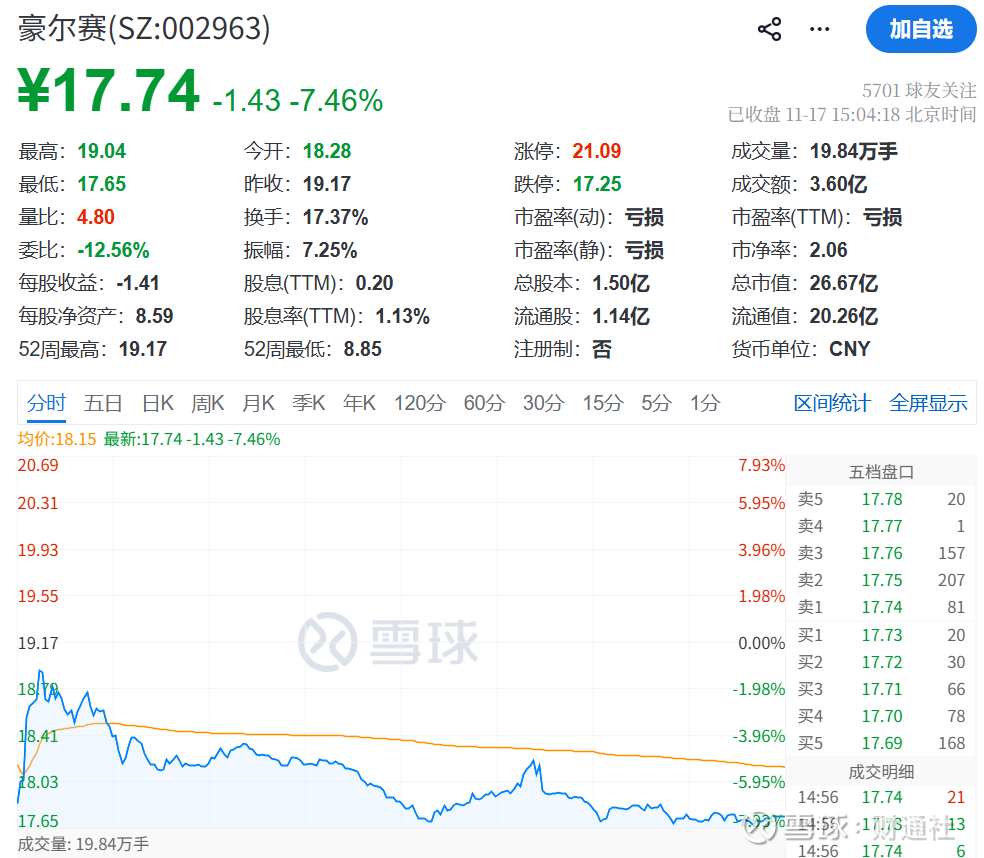This screenshot has height=858, width=984.
Task: Click the 跌停 value 17.25
Action: tap(597, 184)
